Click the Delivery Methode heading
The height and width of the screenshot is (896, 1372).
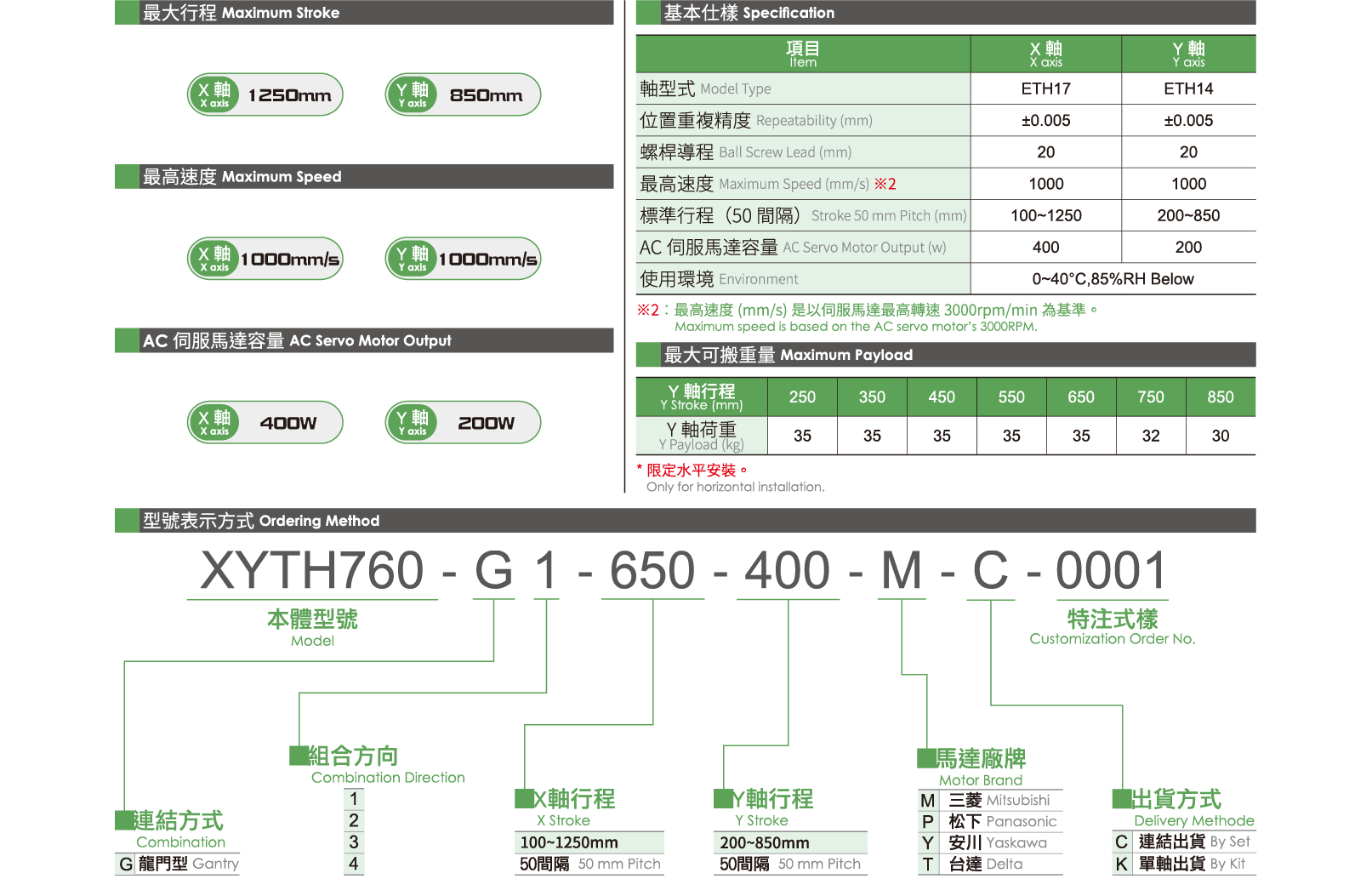click(x=1184, y=808)
